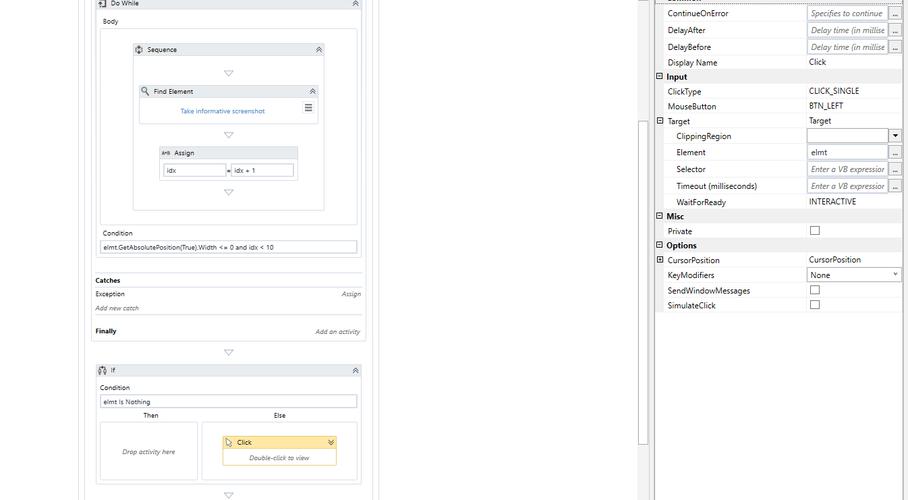The height and width of the screenshot is (500, 908).
Task: Select the Target property value
Action: [820, 121]
